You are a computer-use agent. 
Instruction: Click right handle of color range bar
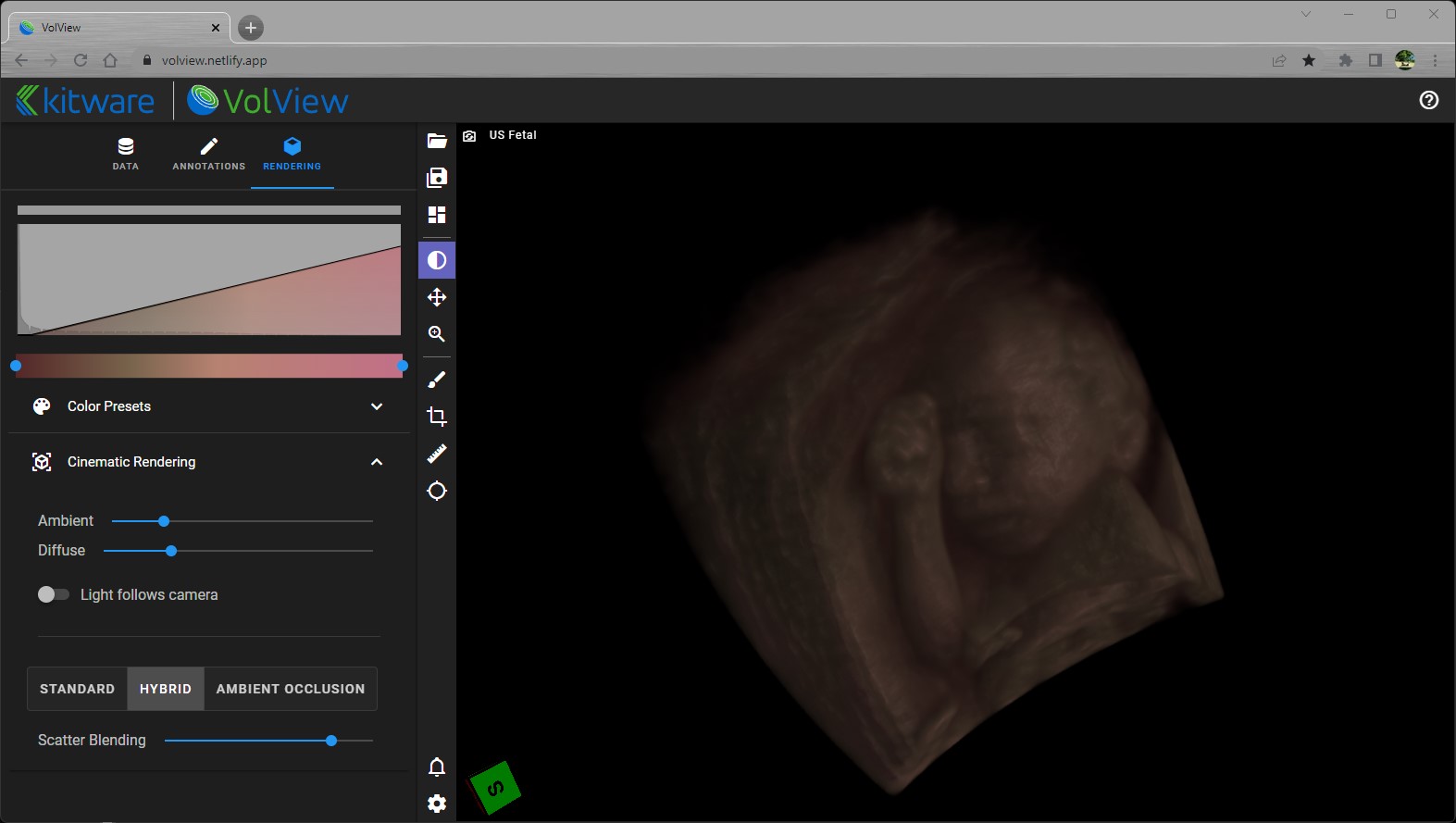[403, 366]
